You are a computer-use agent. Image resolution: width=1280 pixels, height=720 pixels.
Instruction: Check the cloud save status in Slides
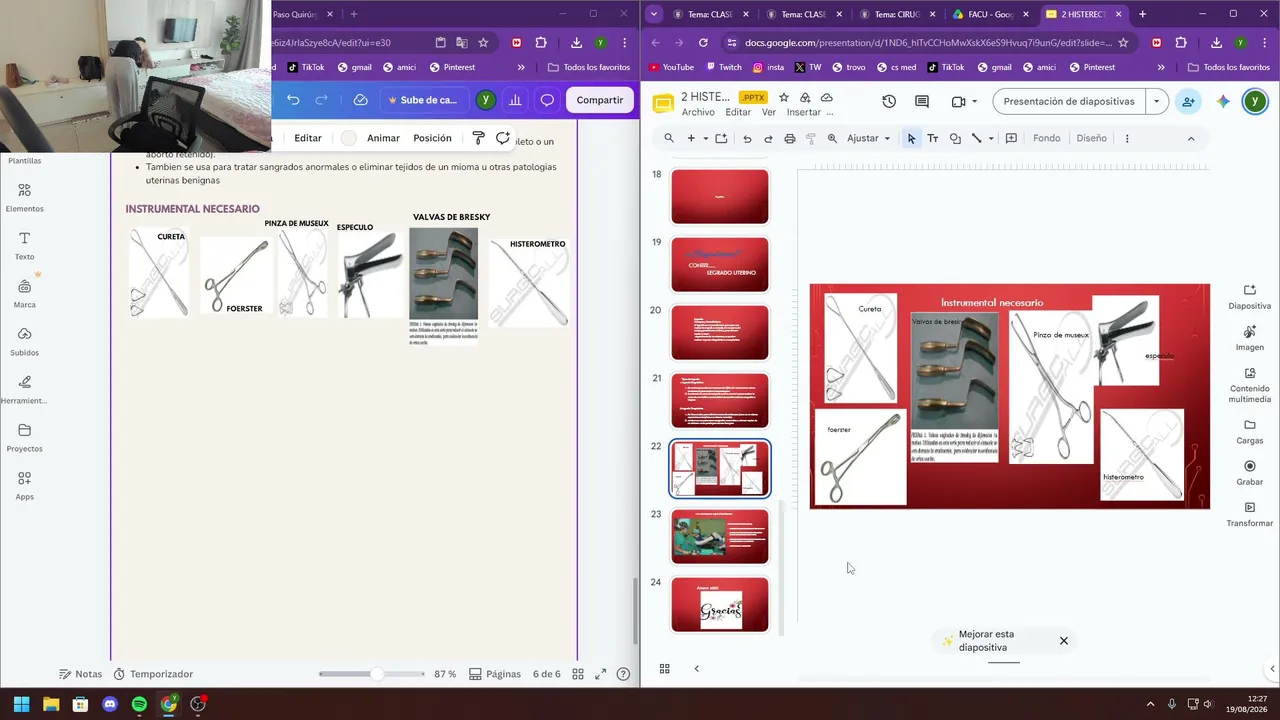click(826, 97)
